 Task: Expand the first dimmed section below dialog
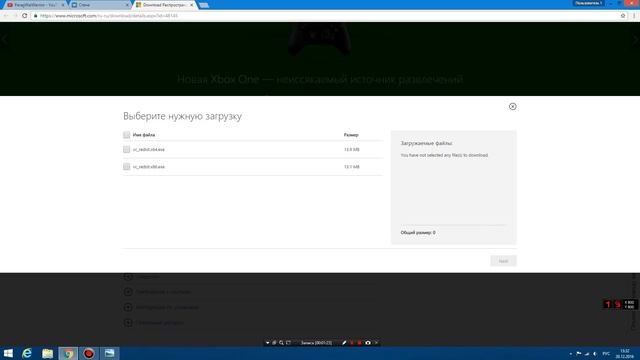[x=128, y=277]
